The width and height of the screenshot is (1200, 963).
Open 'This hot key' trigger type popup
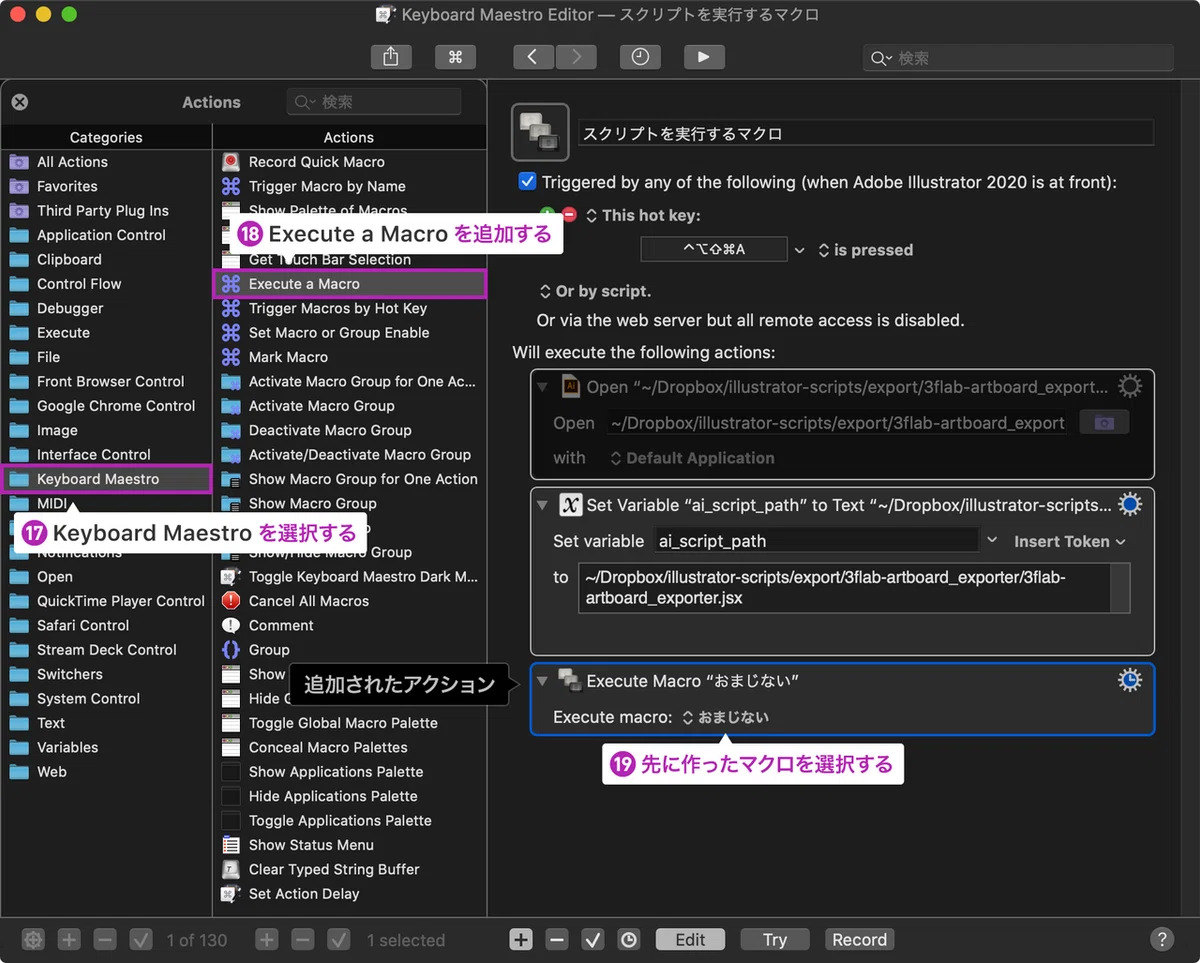(643, 215)
